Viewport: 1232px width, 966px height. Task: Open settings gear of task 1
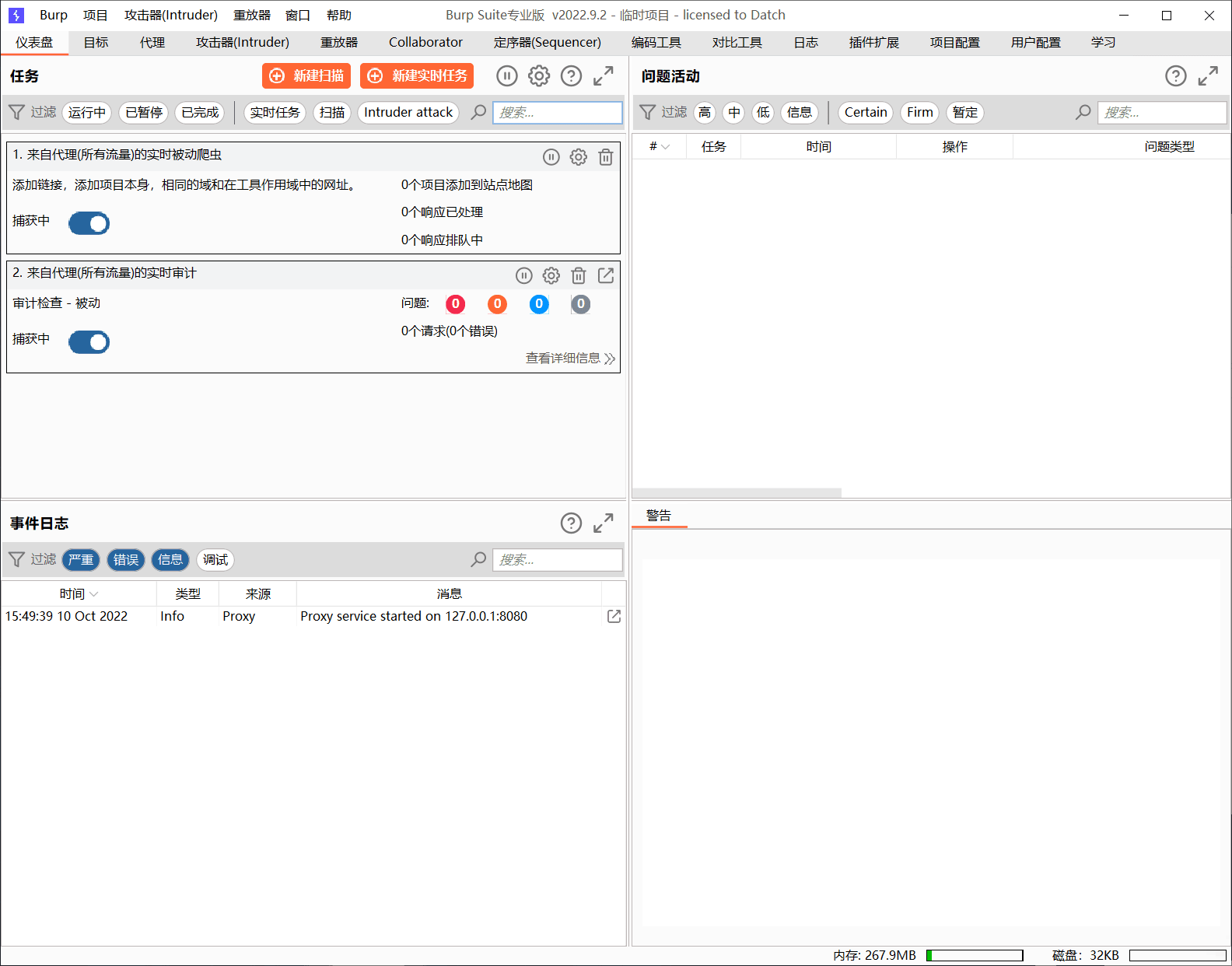click(x=578, y=157)
